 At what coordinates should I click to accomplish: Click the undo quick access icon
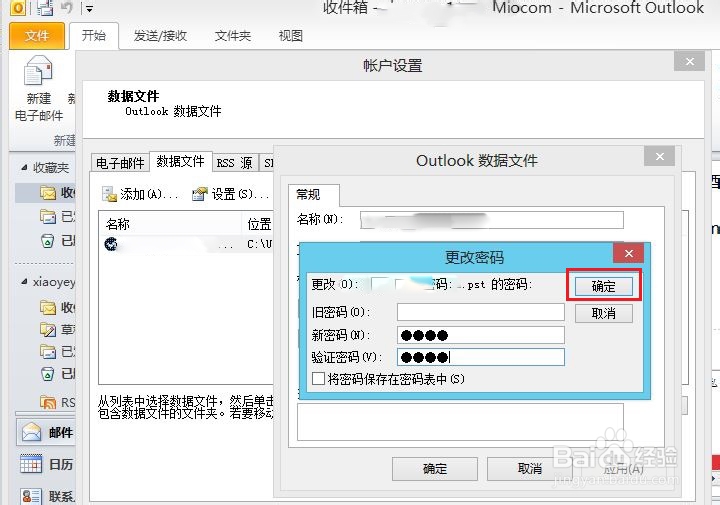point(67,8)
